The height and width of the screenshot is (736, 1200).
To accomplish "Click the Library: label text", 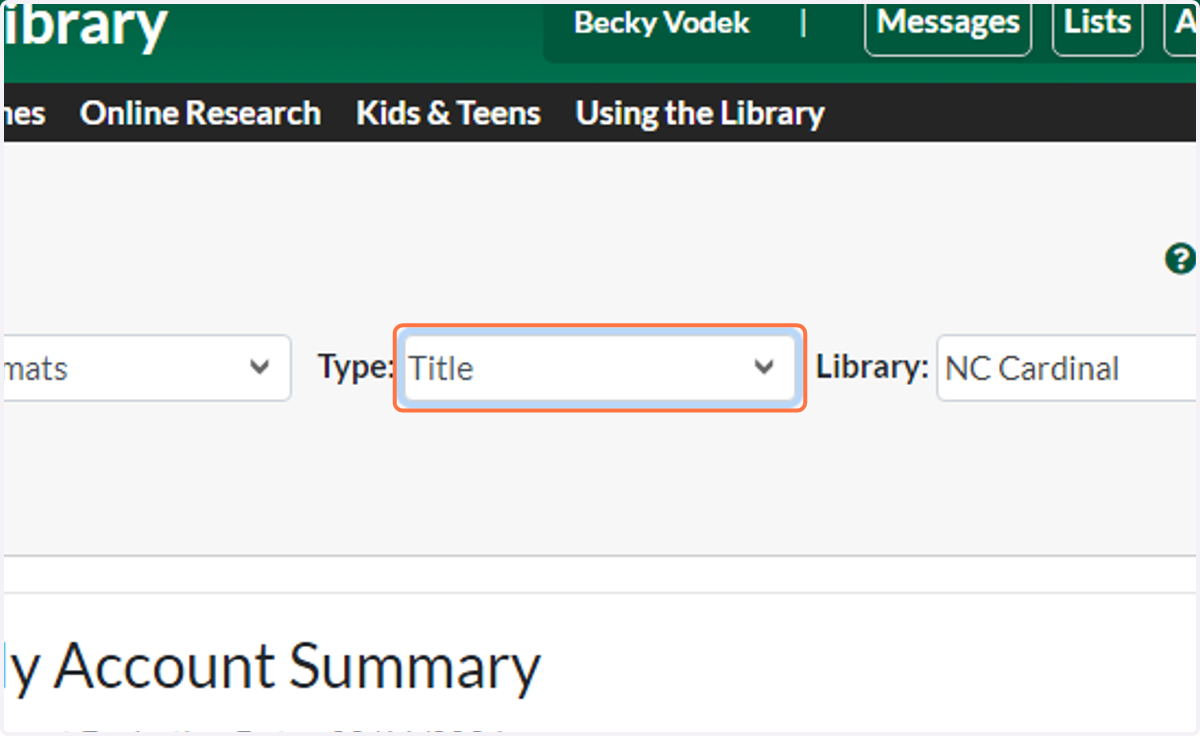I will (x=873, y=368).
